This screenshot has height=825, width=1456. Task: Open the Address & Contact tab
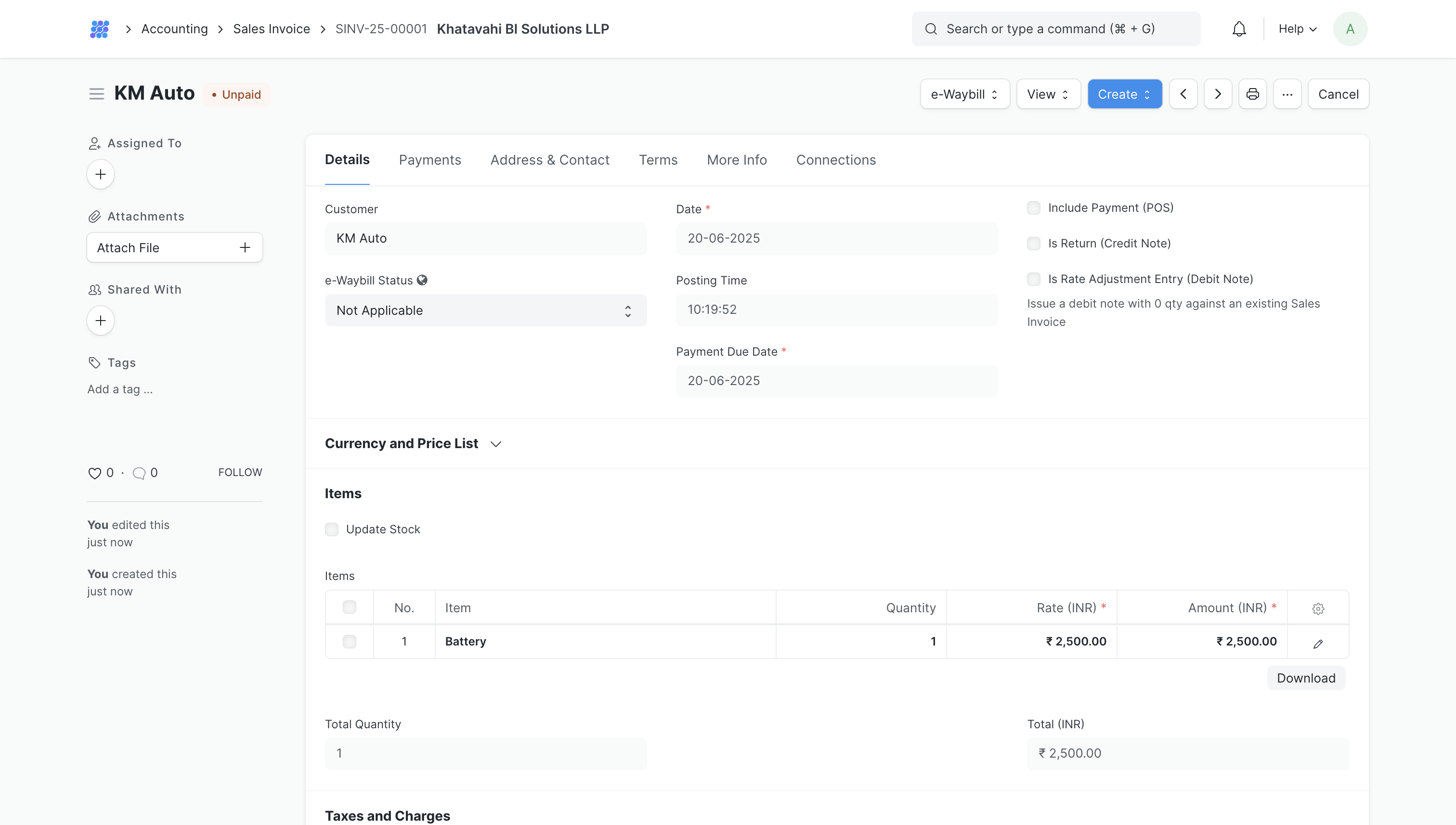550,160
